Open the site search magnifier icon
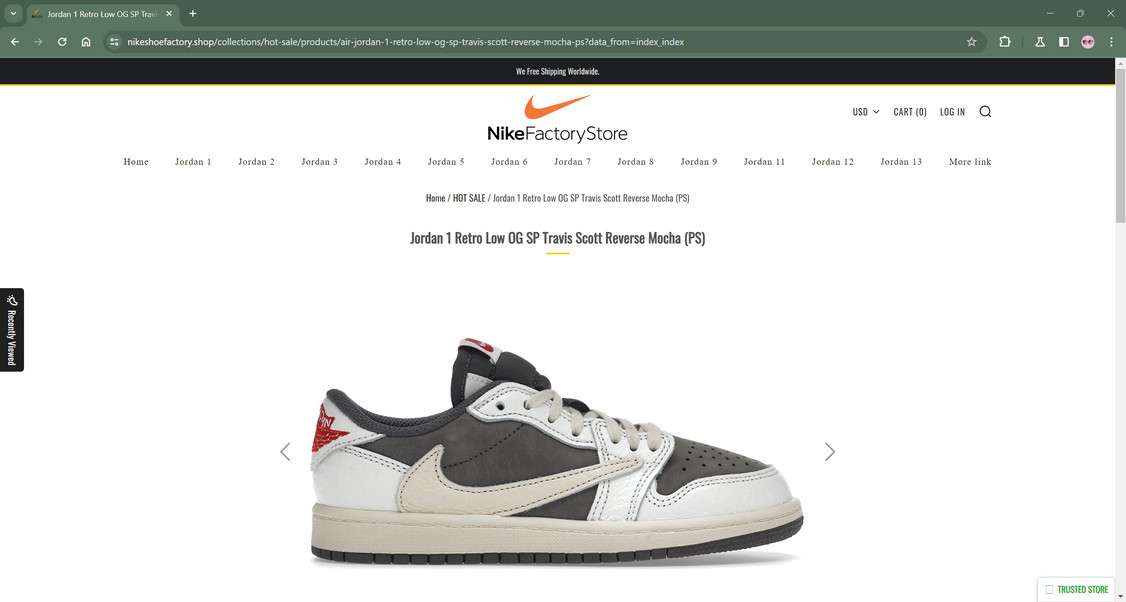The height and width of the screenshot is (602, 1126). 985,111
